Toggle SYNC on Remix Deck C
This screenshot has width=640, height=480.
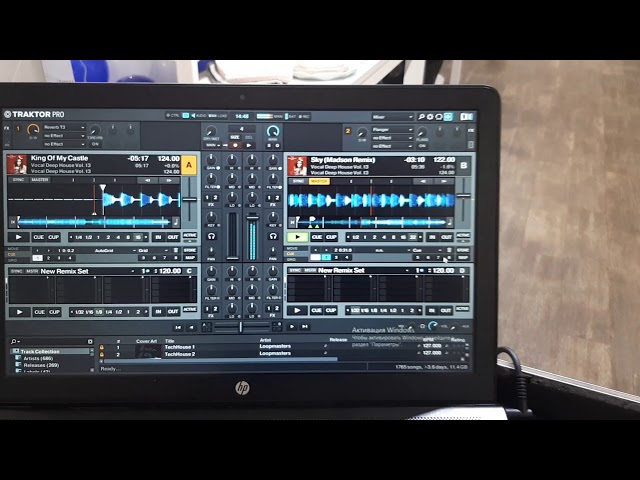(x=16, y=271)
